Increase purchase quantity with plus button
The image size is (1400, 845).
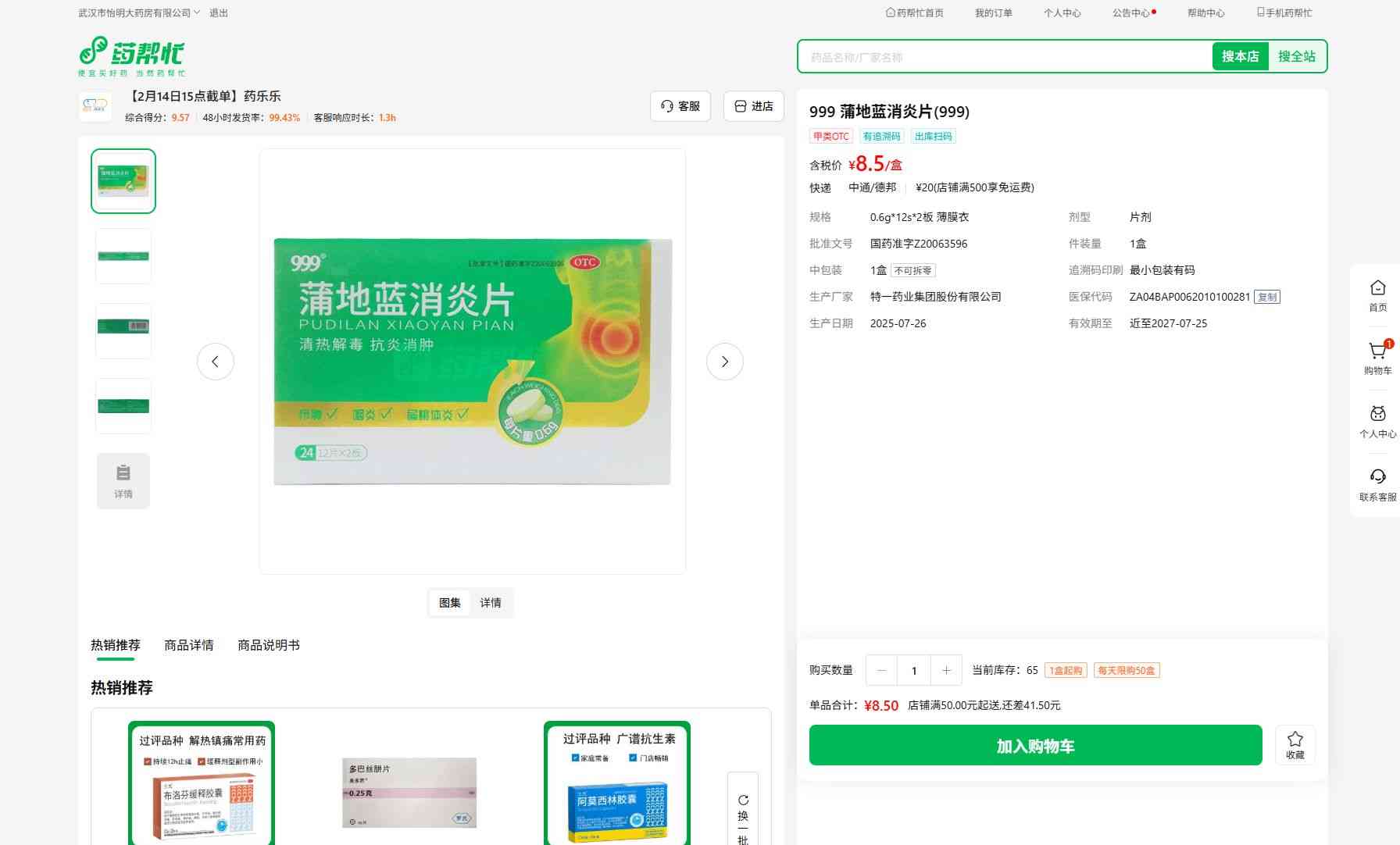946,670
